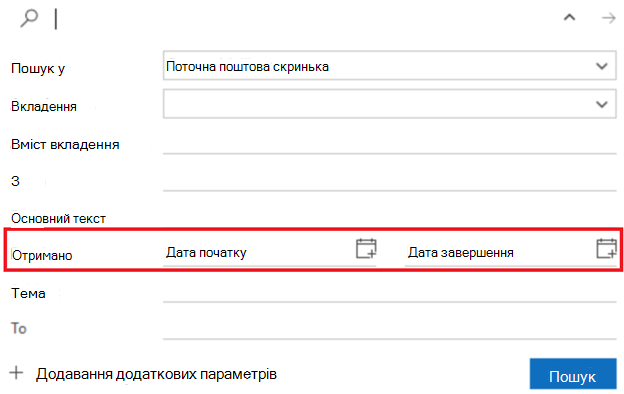Viewport: 624px width, 394px height.
Task: Click the empty Вкладення combo box field
Action: point(390,104)
